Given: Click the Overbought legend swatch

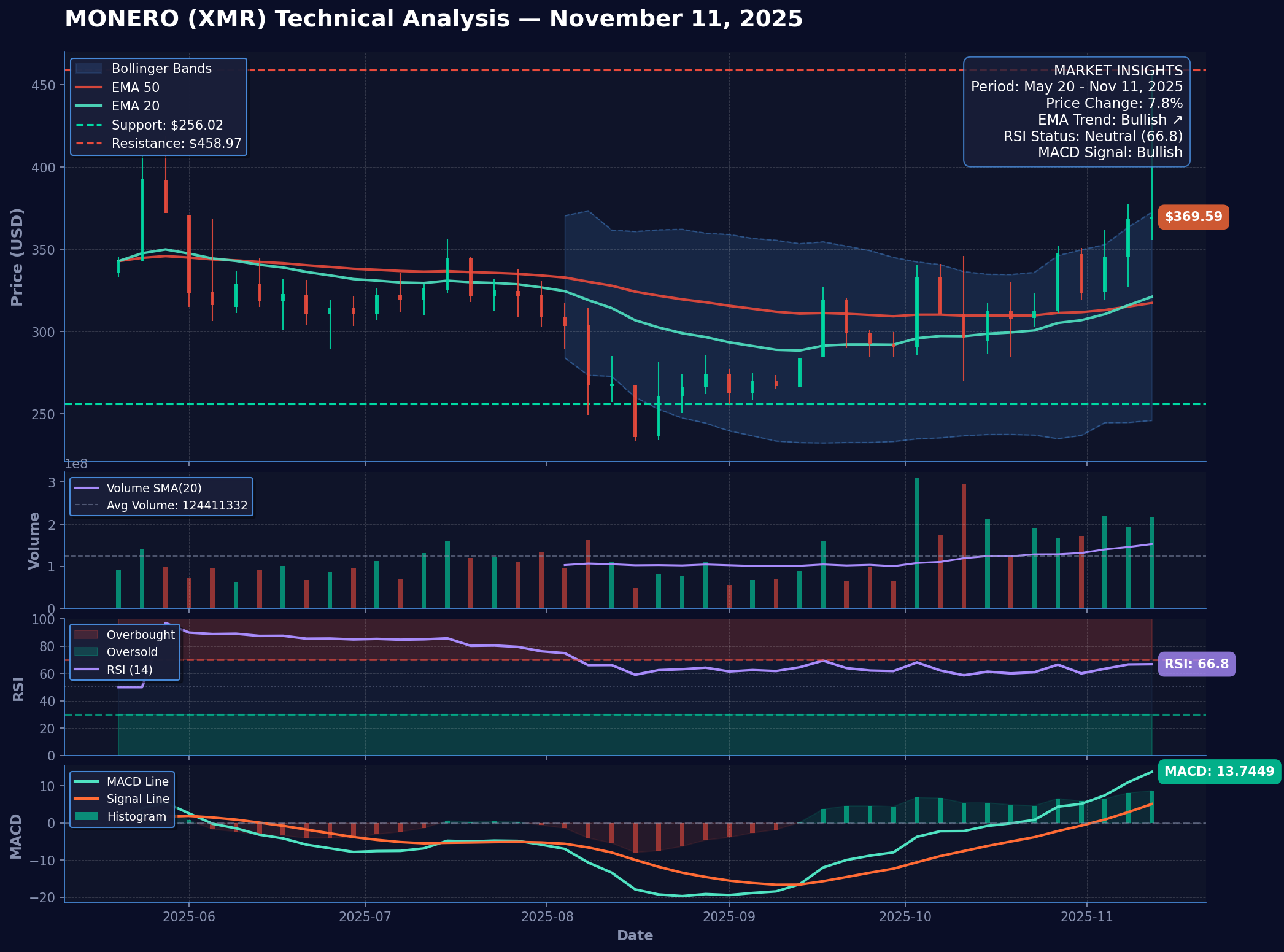Looking at the screenshot, I should [86, 635].
